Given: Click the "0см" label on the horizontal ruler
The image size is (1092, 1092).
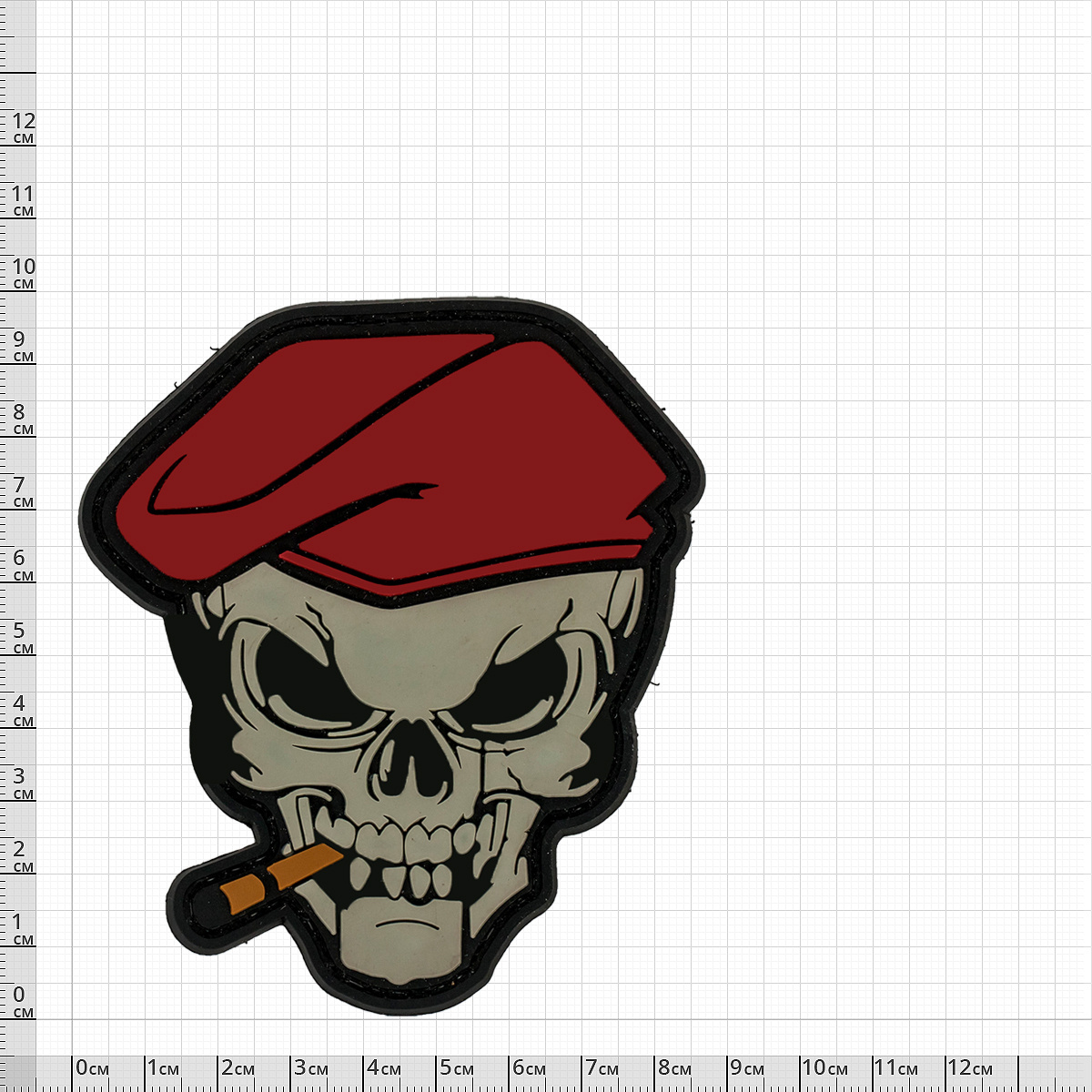Looking at the screenshot, I should point(93,1068).
